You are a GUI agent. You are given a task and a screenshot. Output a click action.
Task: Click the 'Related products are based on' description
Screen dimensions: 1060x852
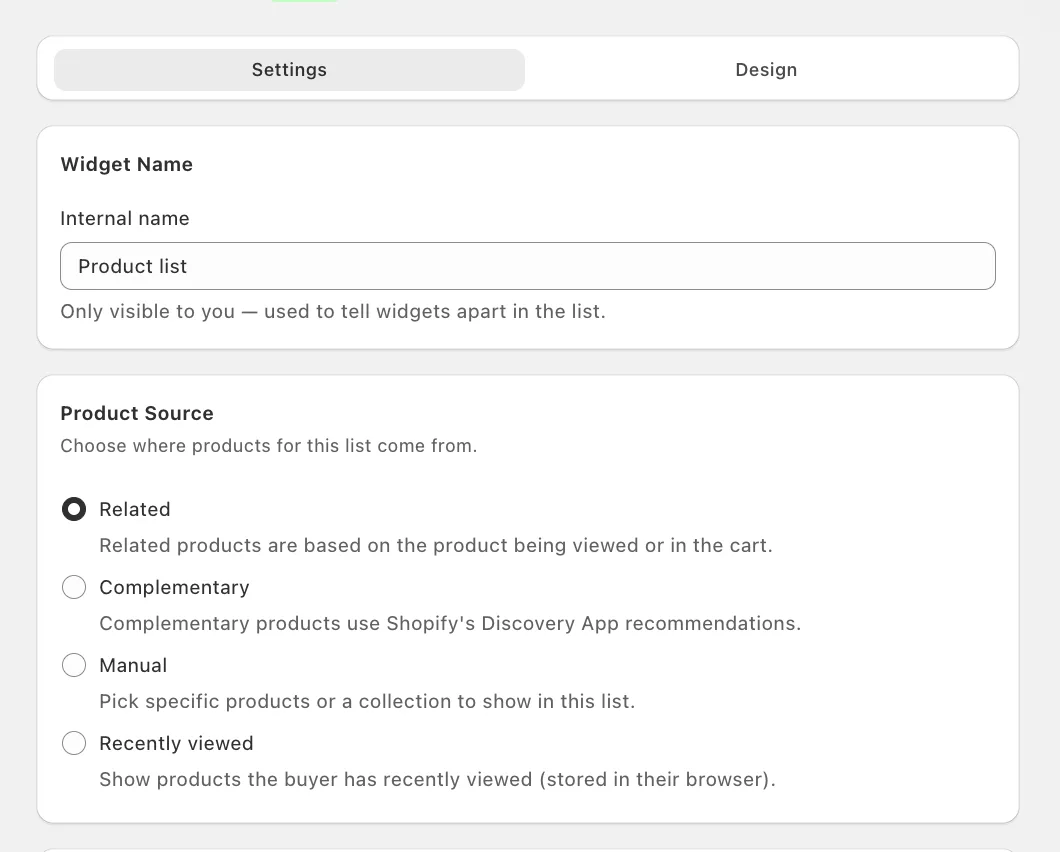[x=435, y=545]
